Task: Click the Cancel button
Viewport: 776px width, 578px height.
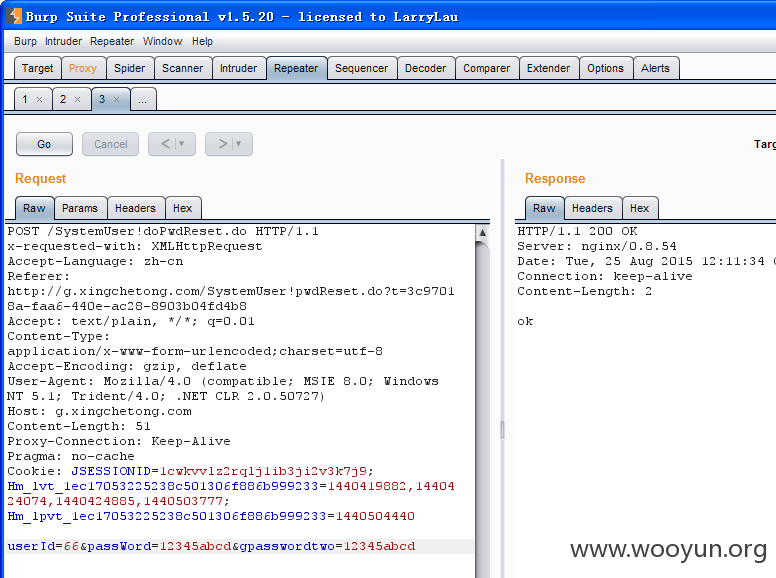Action: tap(110, 144)
